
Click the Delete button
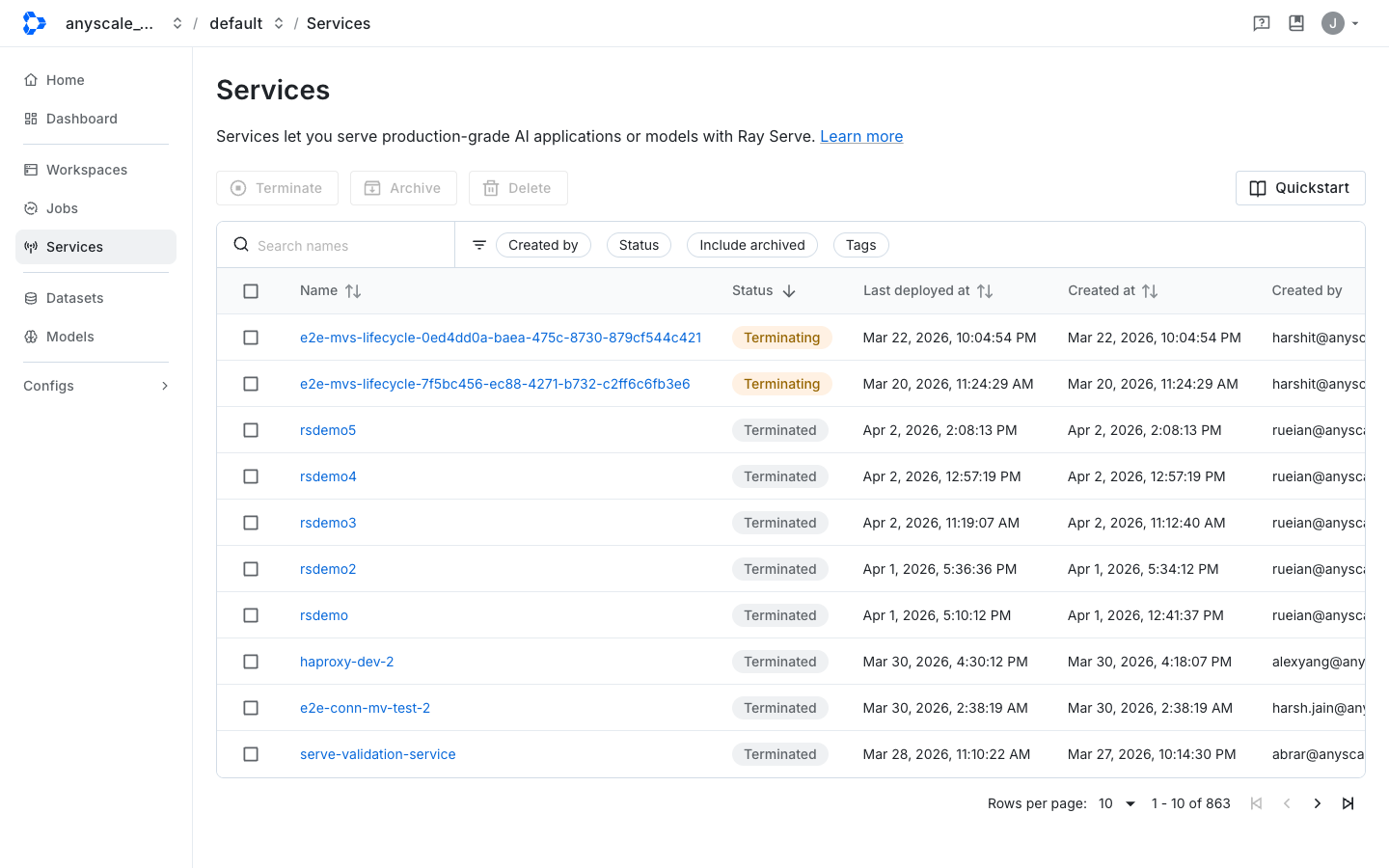[518, 188]
